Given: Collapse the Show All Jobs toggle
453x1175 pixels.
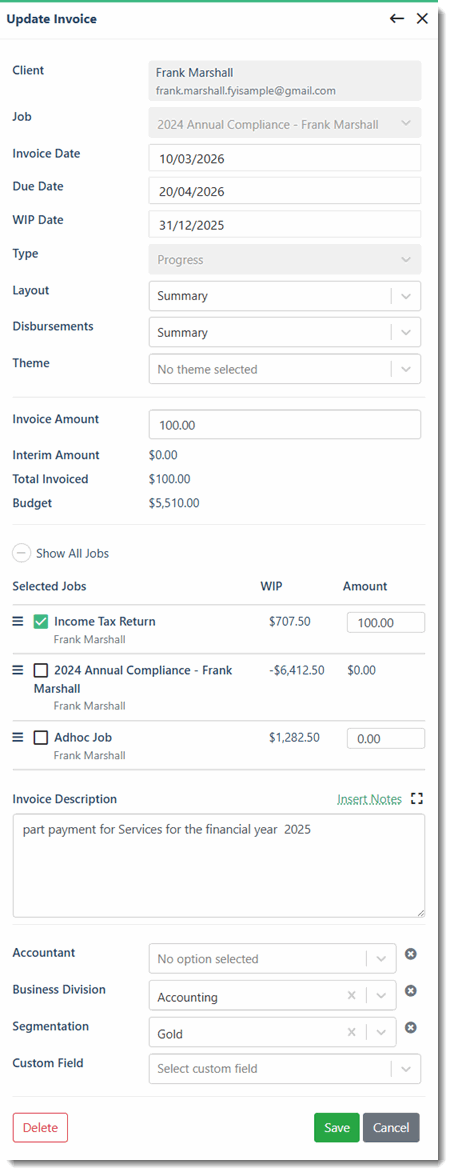Looking at the screenshot, I should (22, 554).
